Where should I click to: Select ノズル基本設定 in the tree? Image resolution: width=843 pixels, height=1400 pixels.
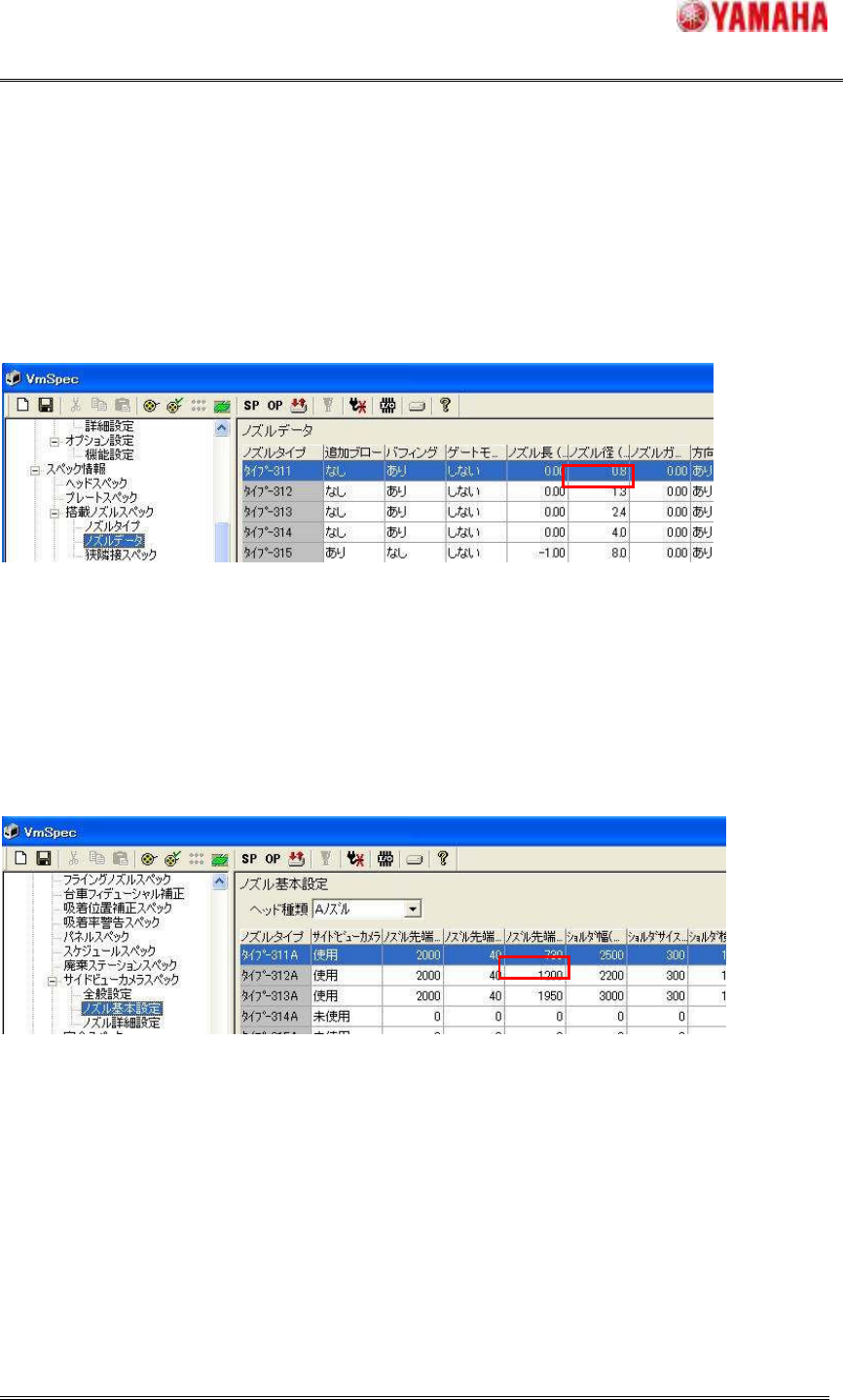(123, 1009)
